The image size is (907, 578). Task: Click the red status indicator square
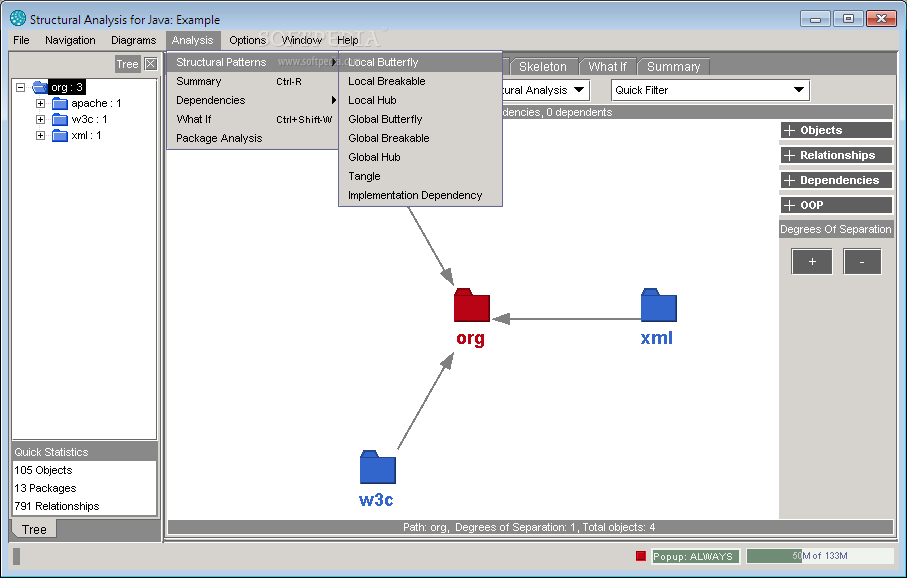(x=640, y=556)
